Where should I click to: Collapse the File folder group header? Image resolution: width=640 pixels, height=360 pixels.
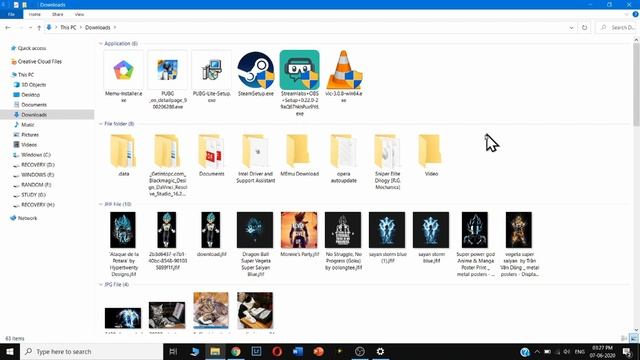101,124
